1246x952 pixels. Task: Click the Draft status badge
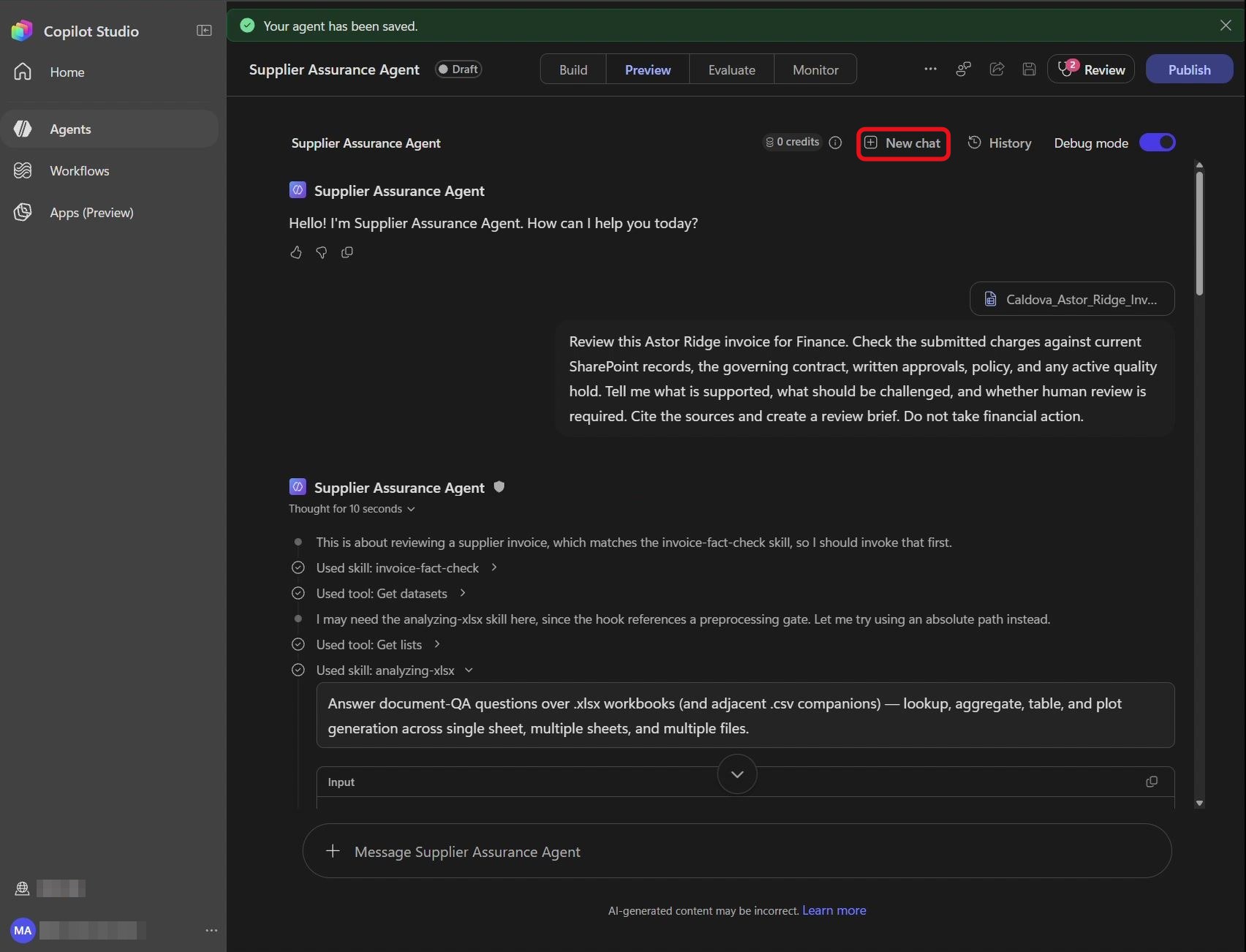[458, 69]
